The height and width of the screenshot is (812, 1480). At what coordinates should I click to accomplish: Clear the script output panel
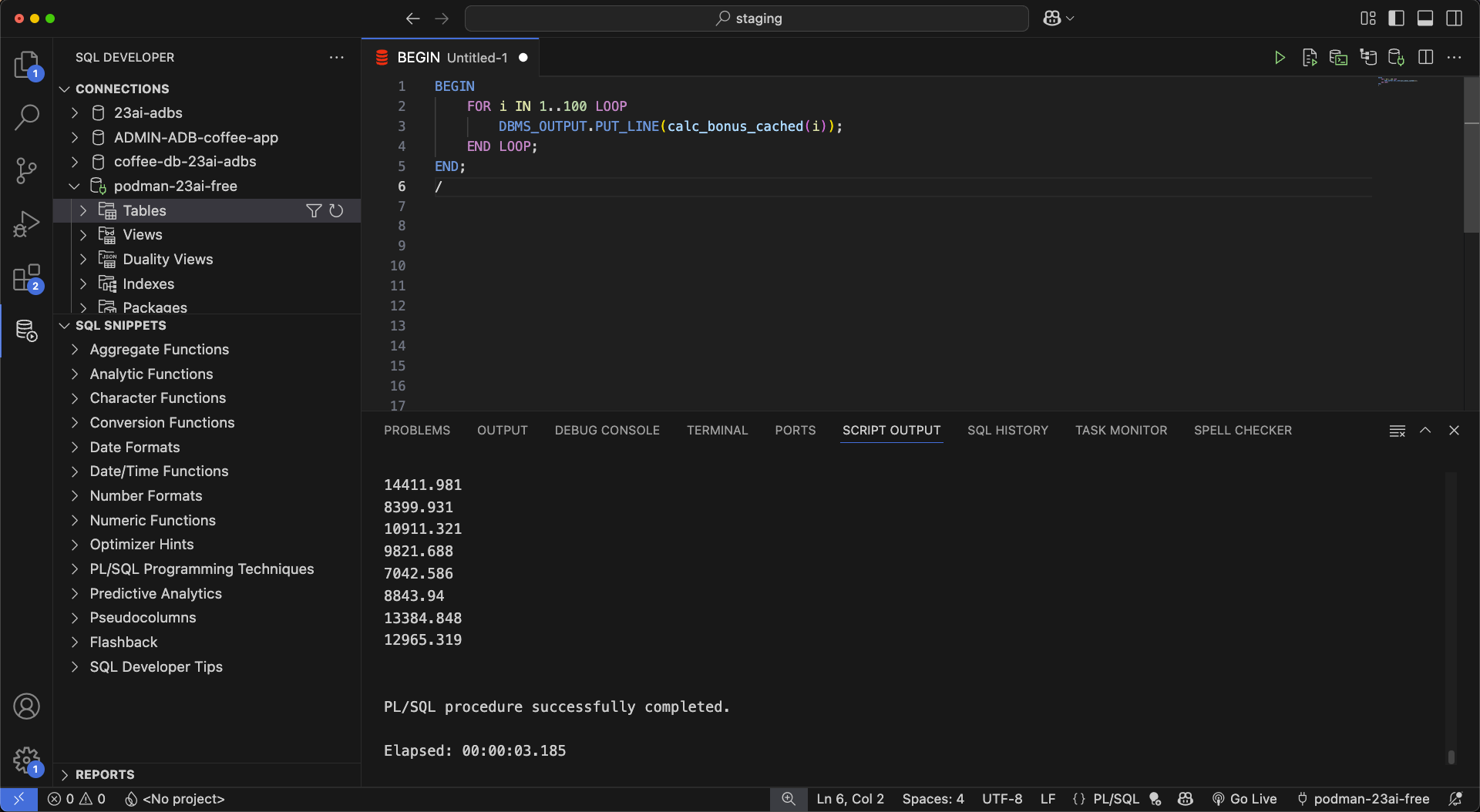click(1397, 431)
